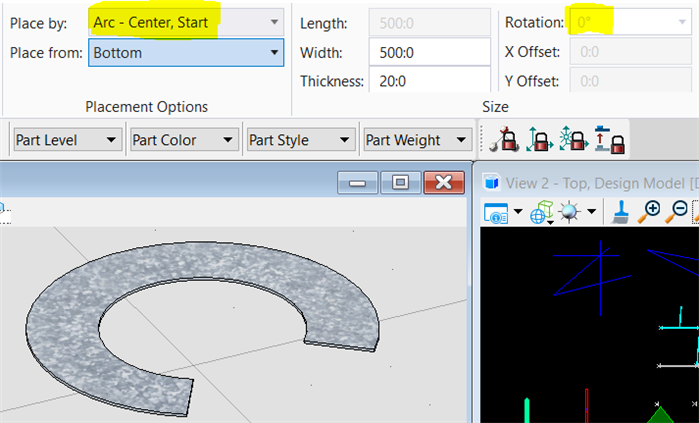This screenshot has width=699, height=423.
Task: Click the X Offset: label
Action: tap(532, 52)
